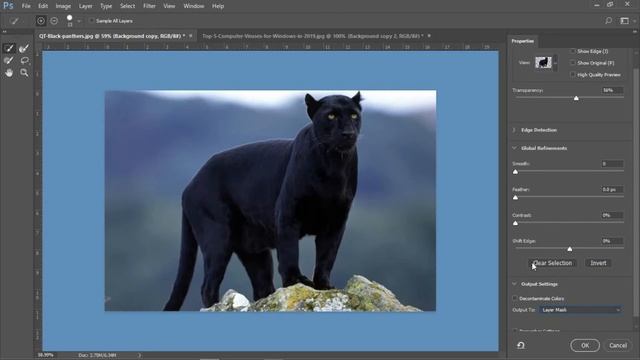This screenshot has height=360, width=640.
Task: Open the Filter menu
Action: coord(149,6)
